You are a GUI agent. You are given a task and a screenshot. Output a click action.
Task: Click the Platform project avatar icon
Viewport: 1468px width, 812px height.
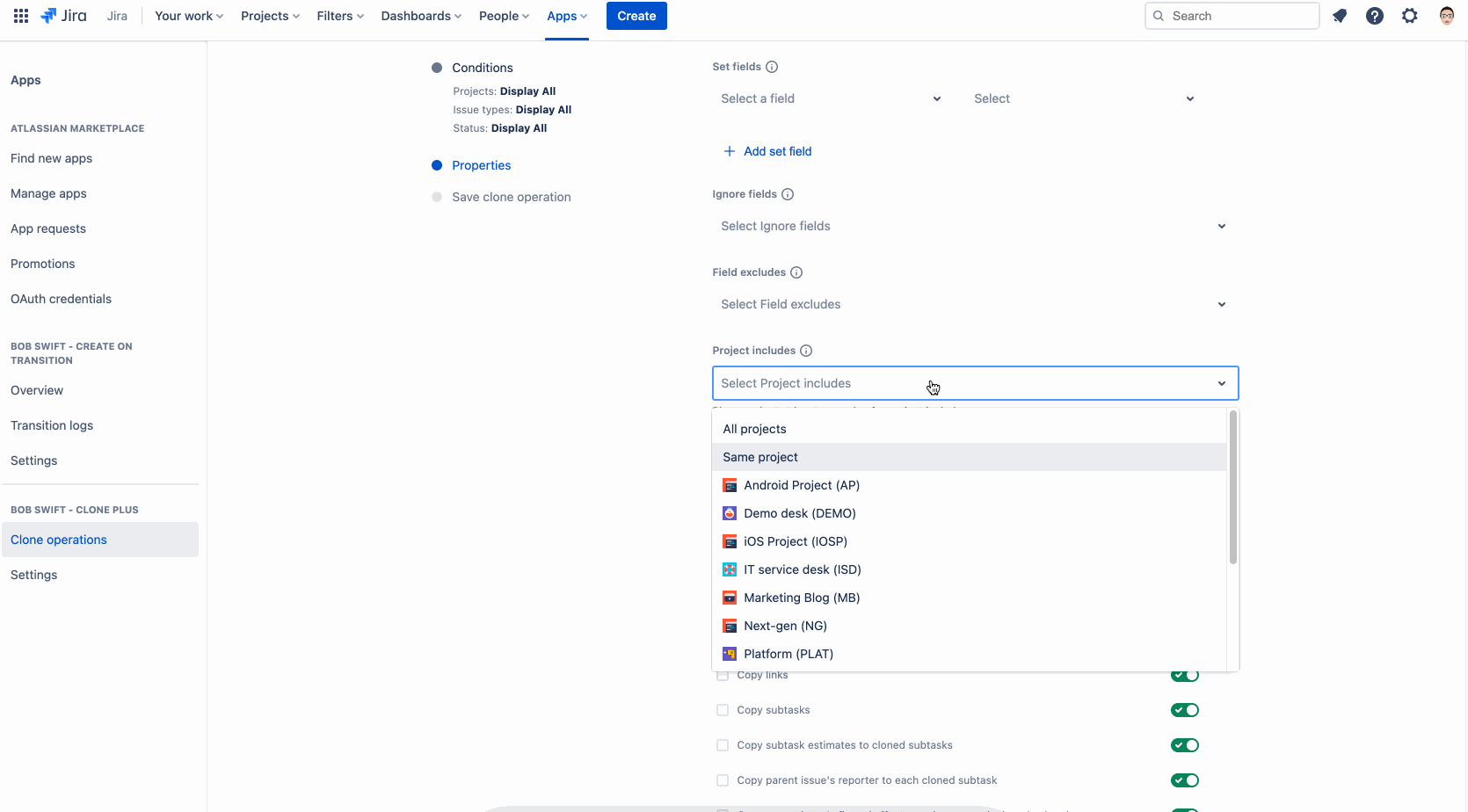coord(730,654)
